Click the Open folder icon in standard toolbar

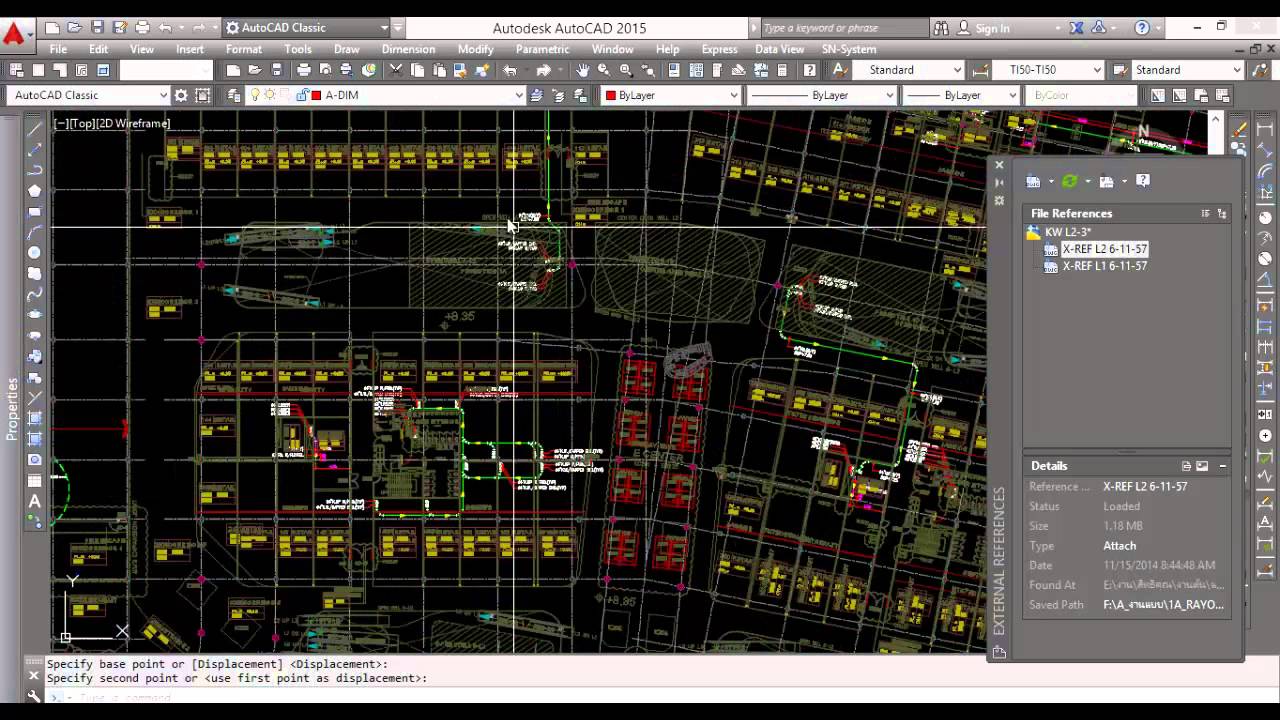click(254, 70)
